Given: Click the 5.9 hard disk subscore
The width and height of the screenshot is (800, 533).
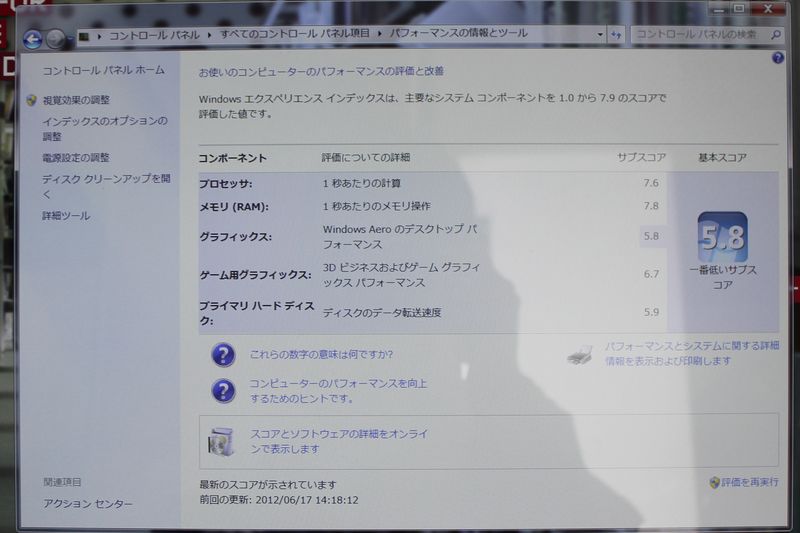Looking at the screenshot, I should pyautogui.click(x=651, y=312).
